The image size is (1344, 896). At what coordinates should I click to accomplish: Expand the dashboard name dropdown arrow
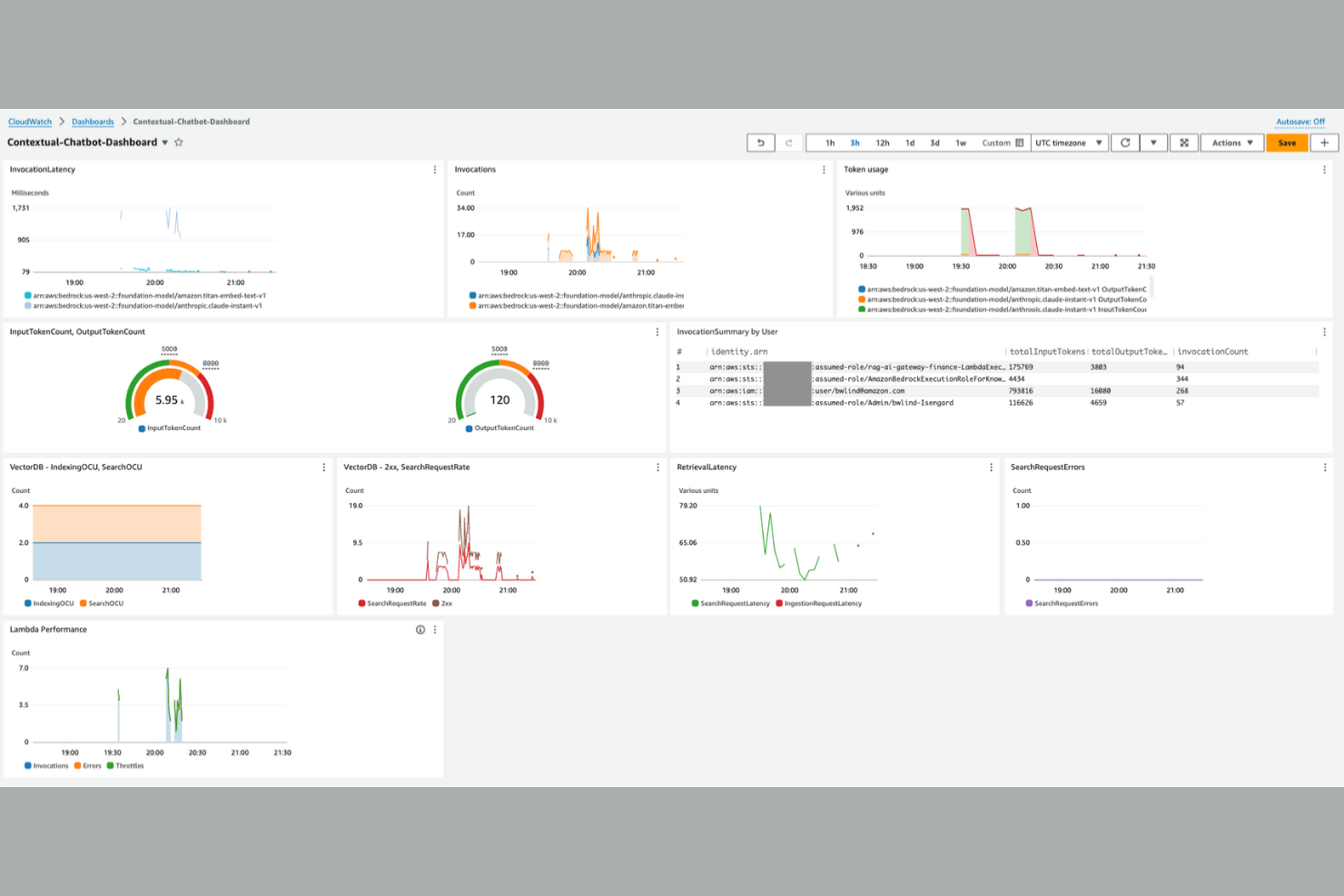(x=164, y=143)
